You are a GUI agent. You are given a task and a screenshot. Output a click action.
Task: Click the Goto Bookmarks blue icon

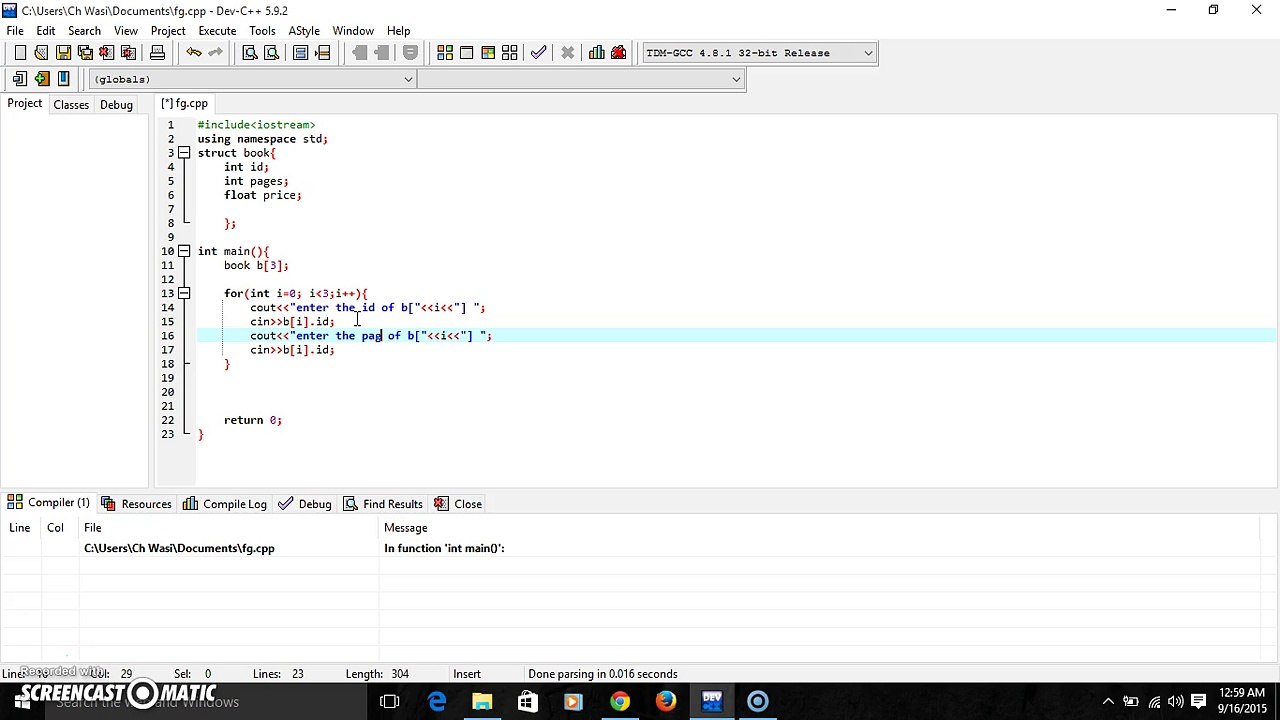pyautogui.click(x=63, y=79)
